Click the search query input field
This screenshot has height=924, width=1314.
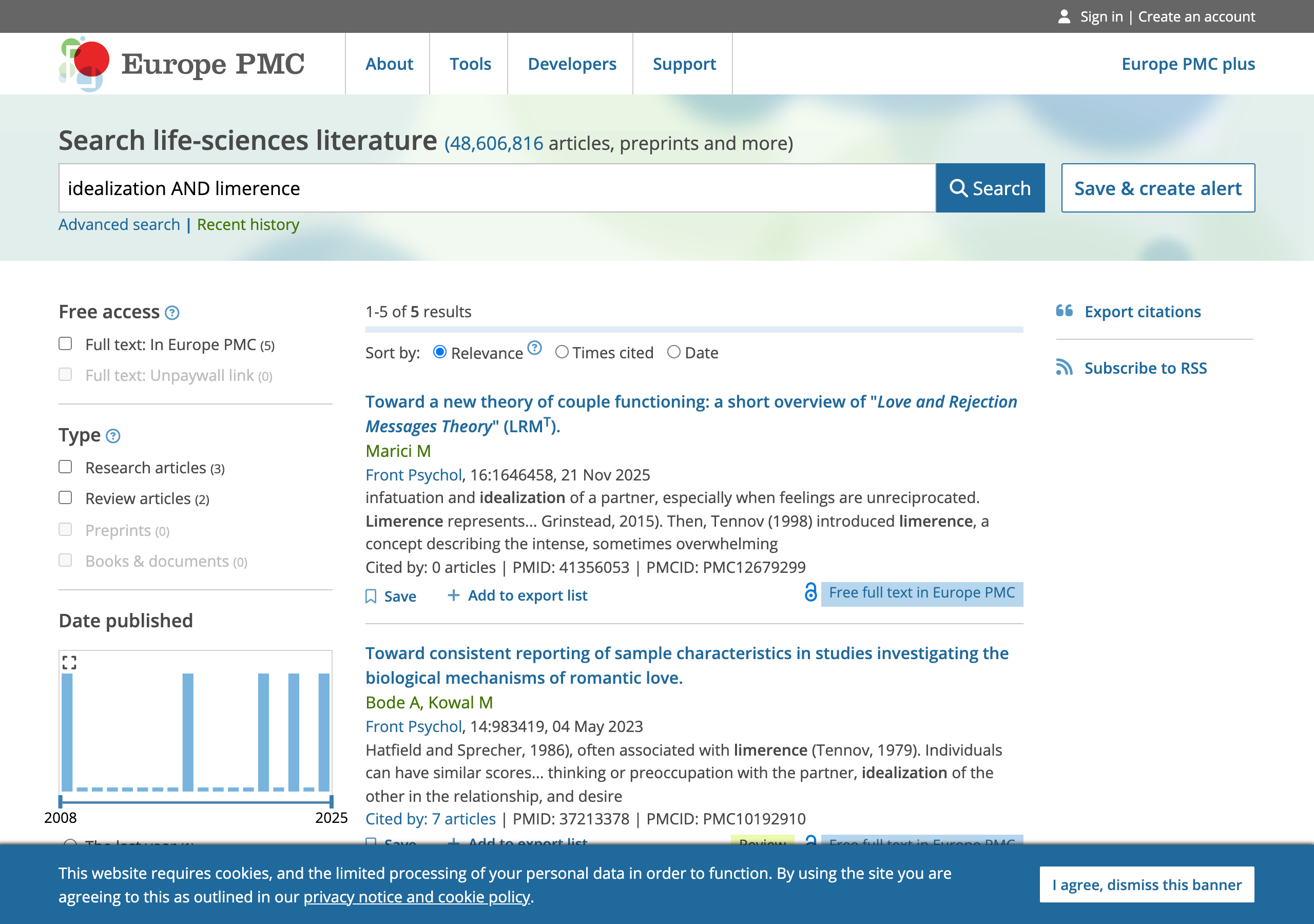[497, 188]
